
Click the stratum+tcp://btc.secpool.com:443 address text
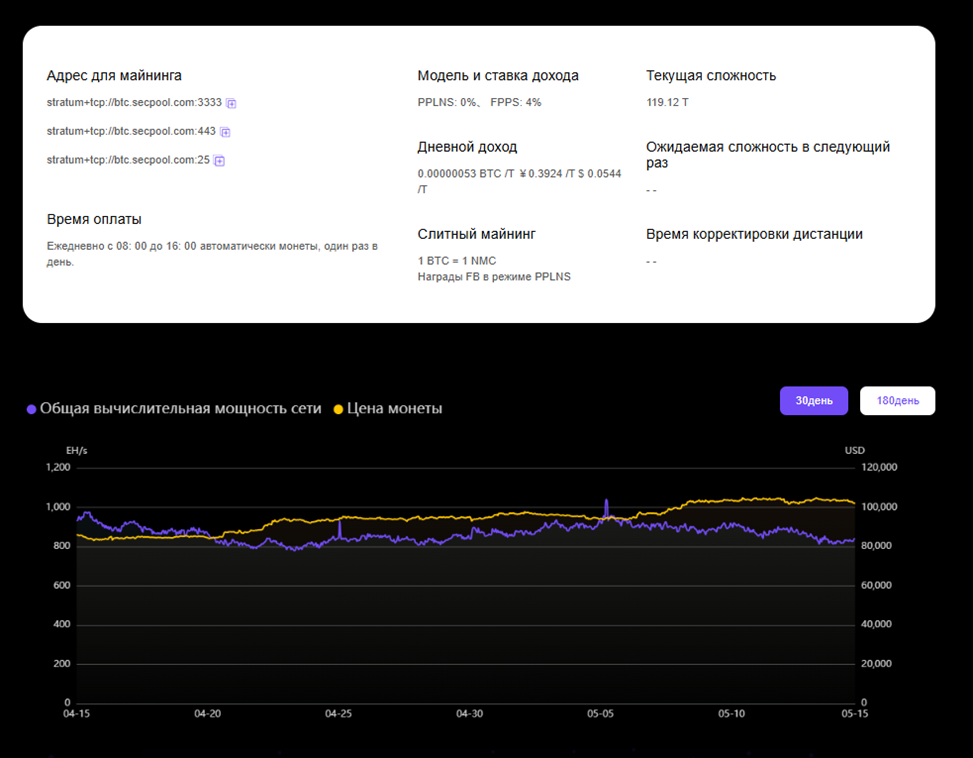point(131,132)
